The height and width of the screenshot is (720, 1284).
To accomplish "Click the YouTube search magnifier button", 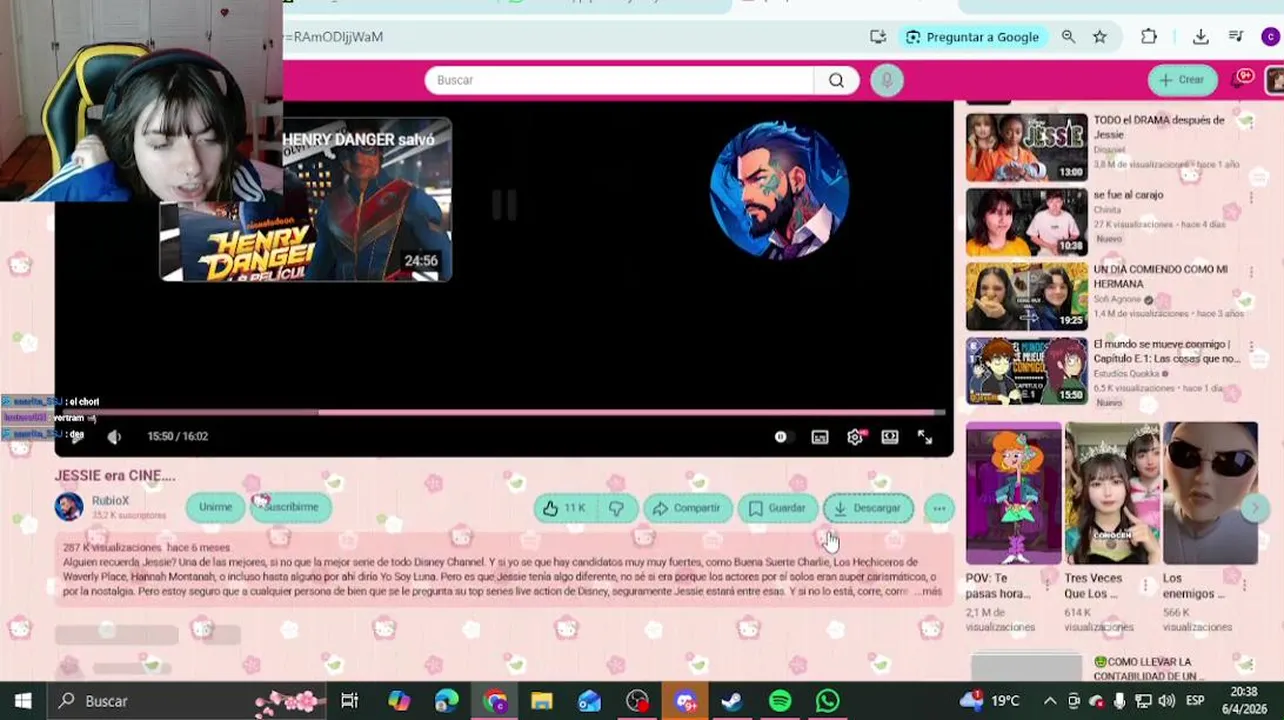I will [x=836, y=80].
